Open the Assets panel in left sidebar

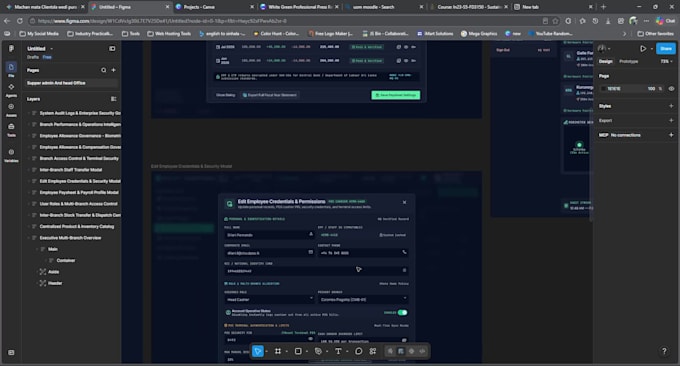tap(11, 109)
